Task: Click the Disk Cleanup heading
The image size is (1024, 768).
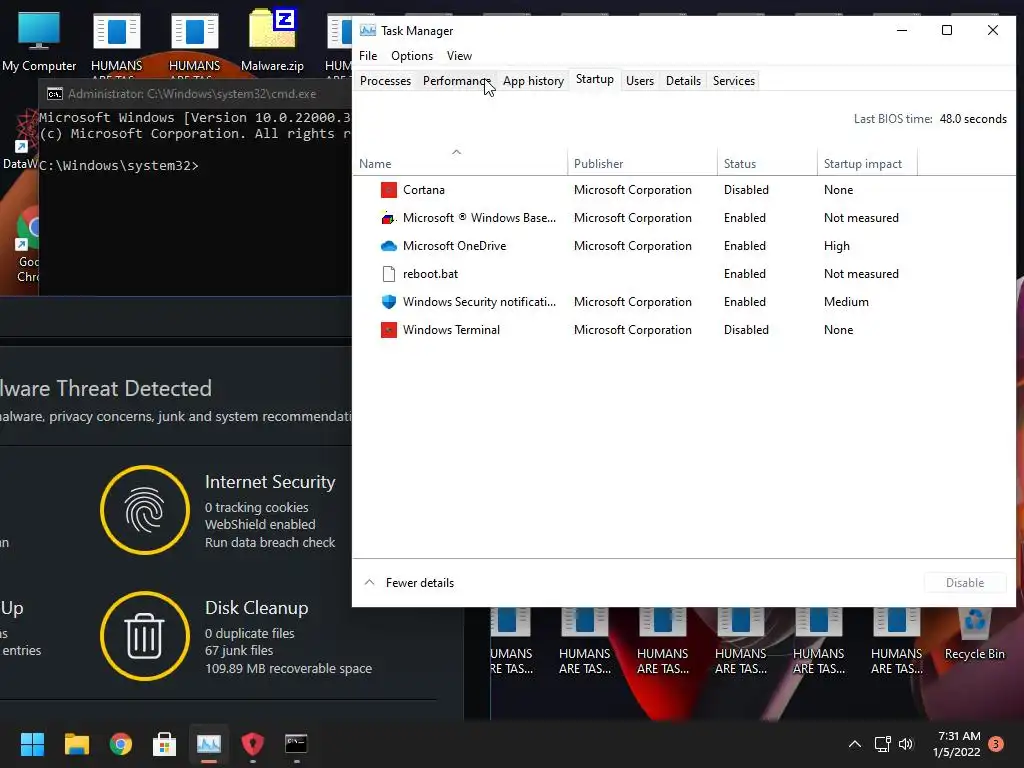Action: pyautogui.click(x=257, y=608)
